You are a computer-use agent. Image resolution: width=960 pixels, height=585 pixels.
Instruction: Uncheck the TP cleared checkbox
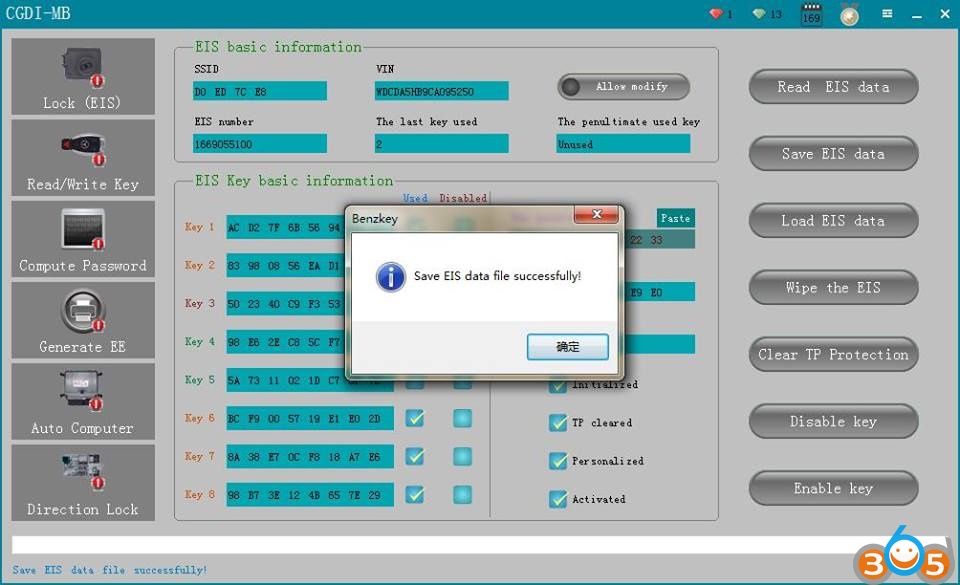(x=558, y=423)
